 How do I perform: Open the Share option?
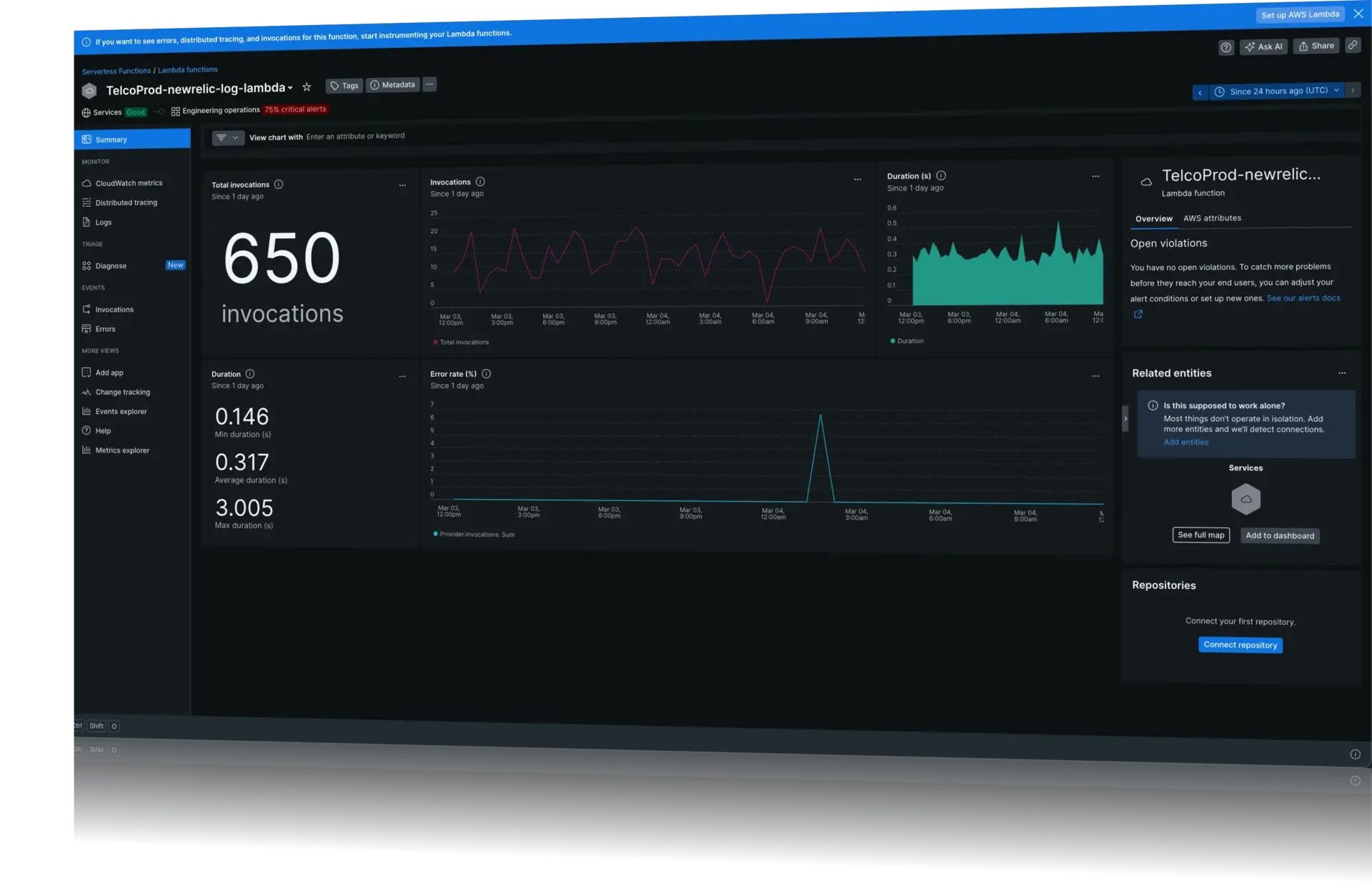click(1317, 45)
